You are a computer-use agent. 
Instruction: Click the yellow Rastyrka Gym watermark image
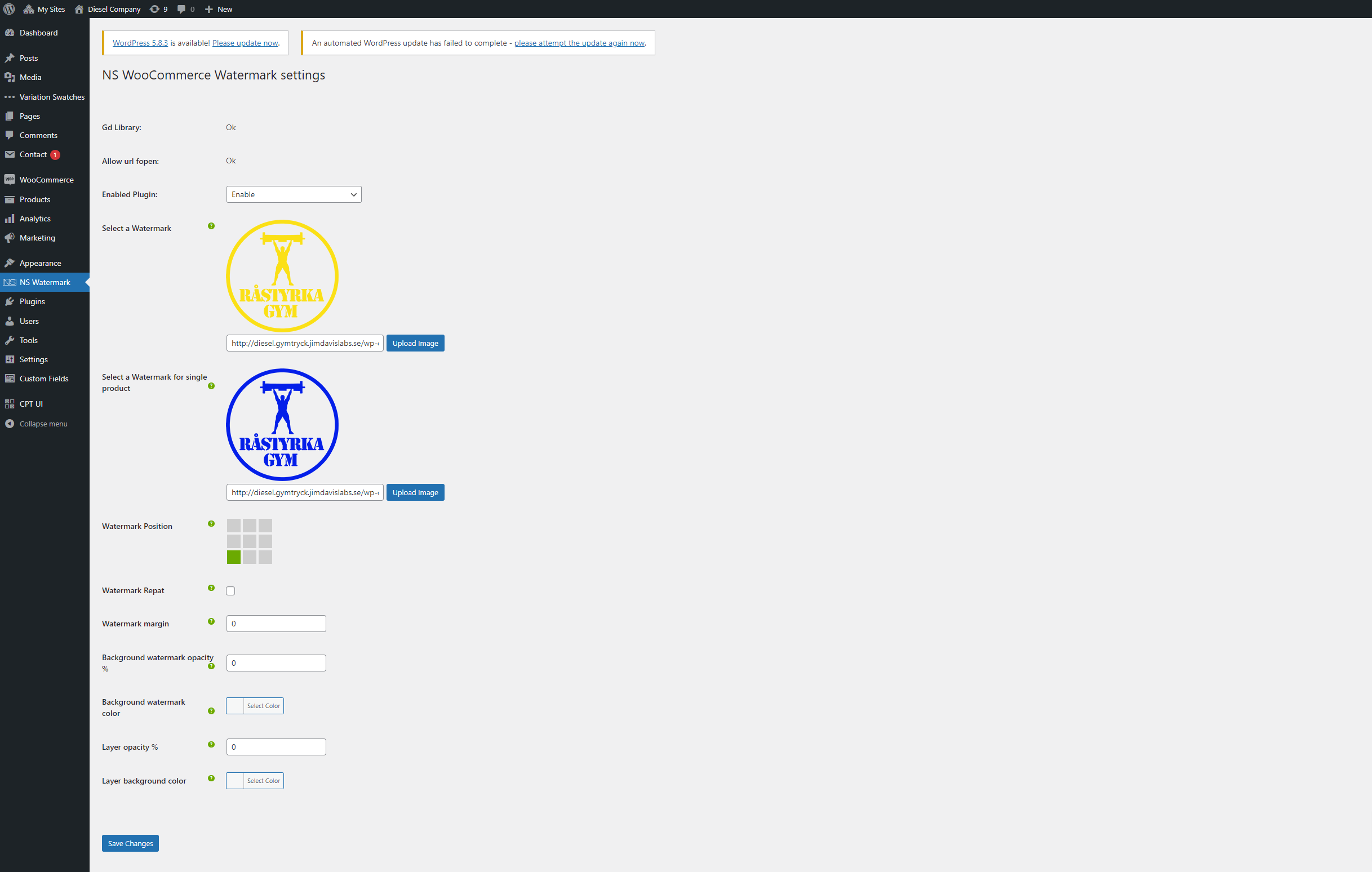[x=282, y=275]
